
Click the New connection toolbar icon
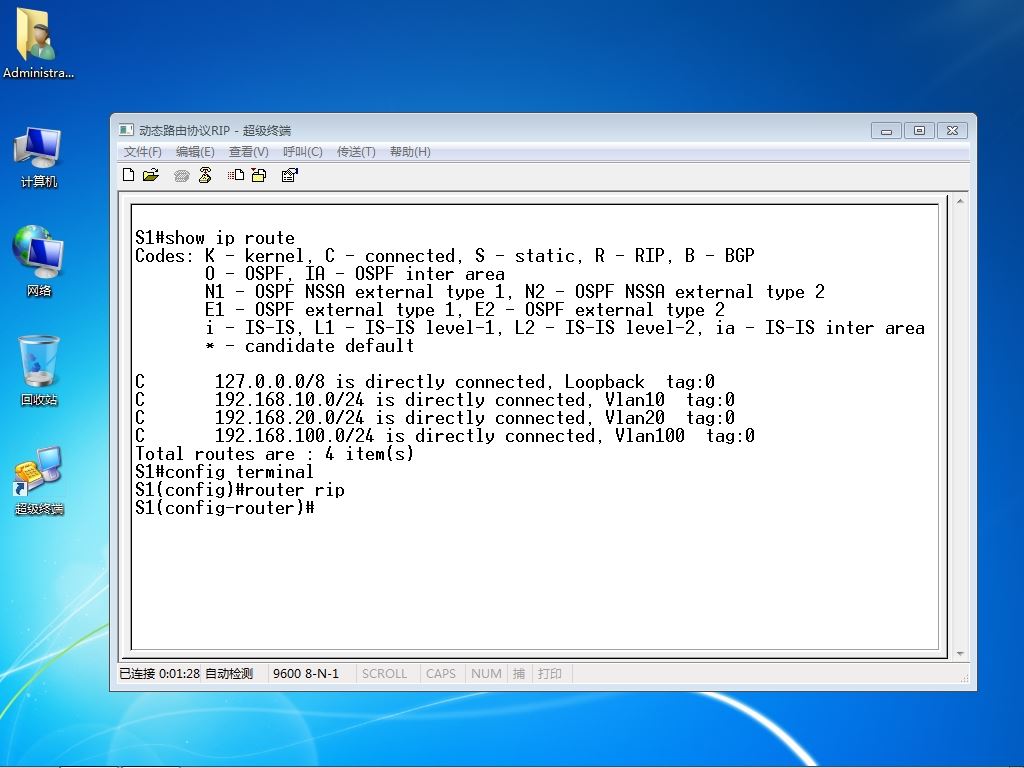click(x=129, y=174)
